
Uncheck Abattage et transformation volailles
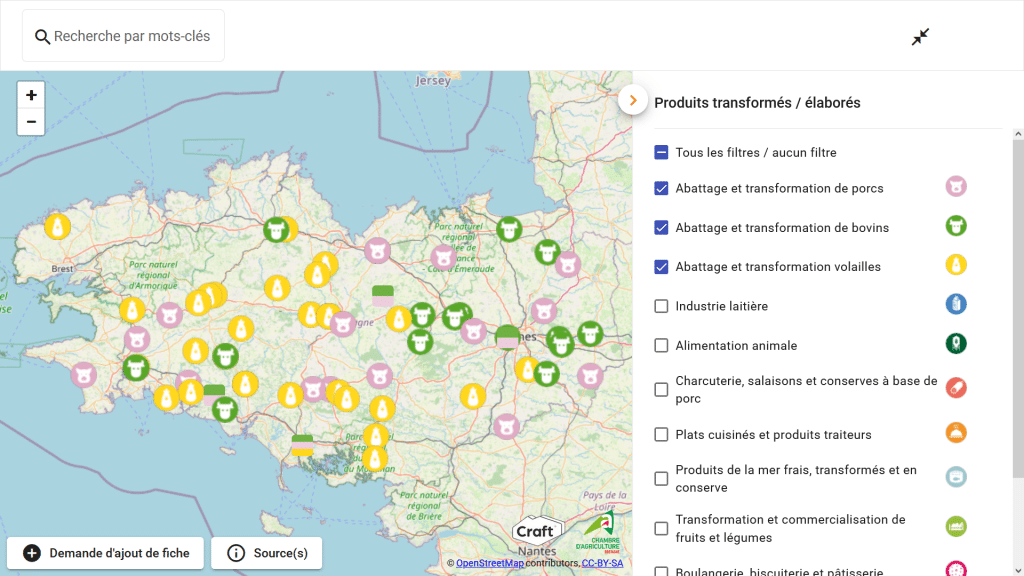[661, 266]
